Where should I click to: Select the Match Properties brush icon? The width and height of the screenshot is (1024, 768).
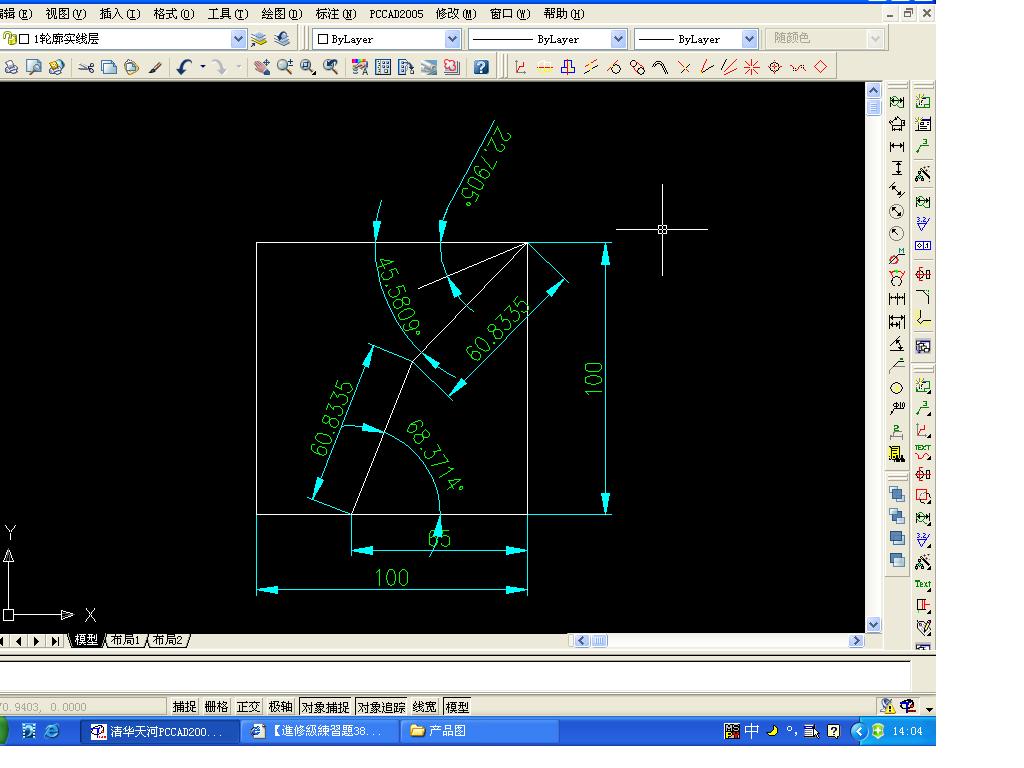[155, 67]
